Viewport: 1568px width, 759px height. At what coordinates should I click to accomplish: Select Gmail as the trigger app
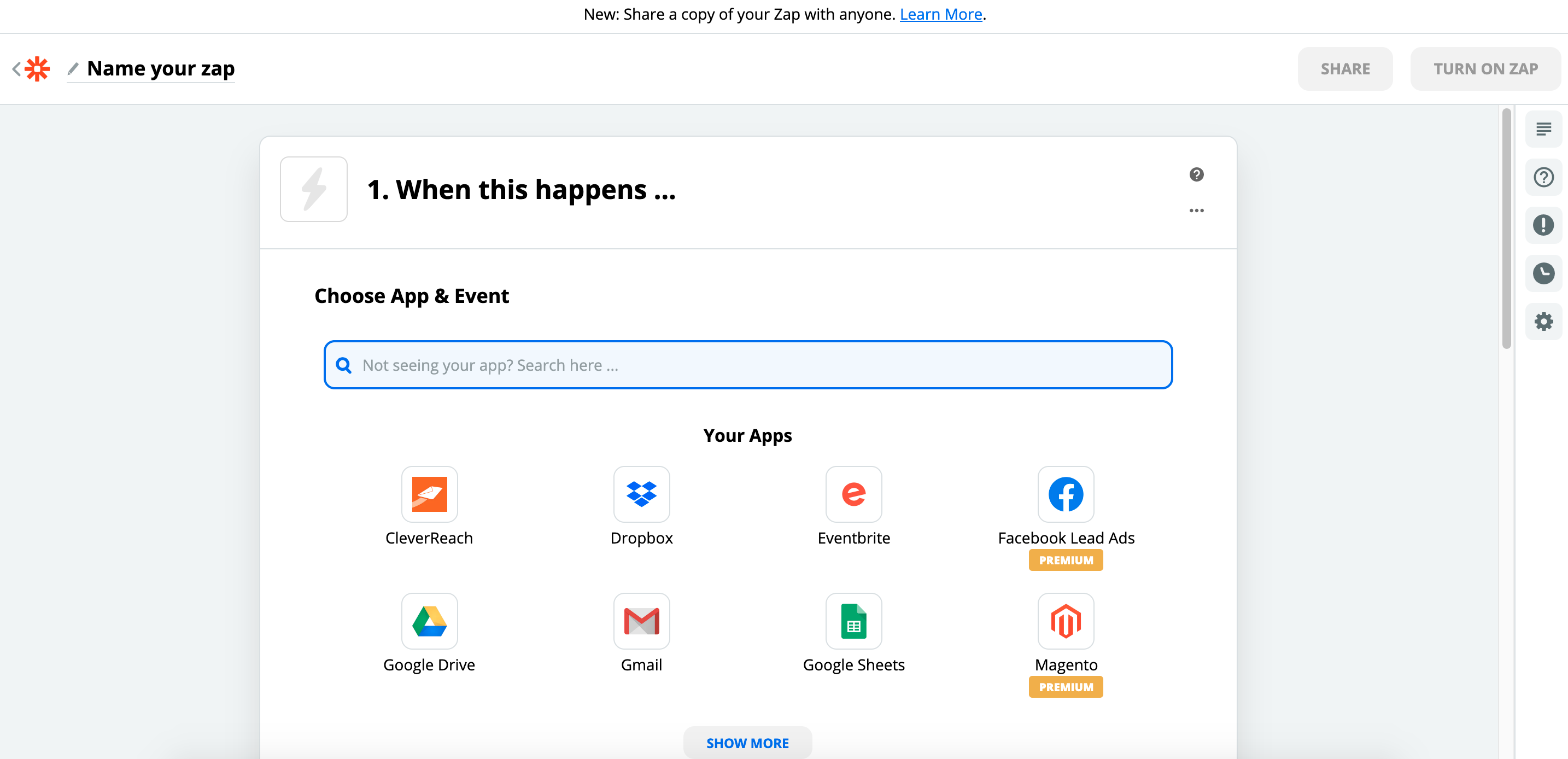point(641,621)
